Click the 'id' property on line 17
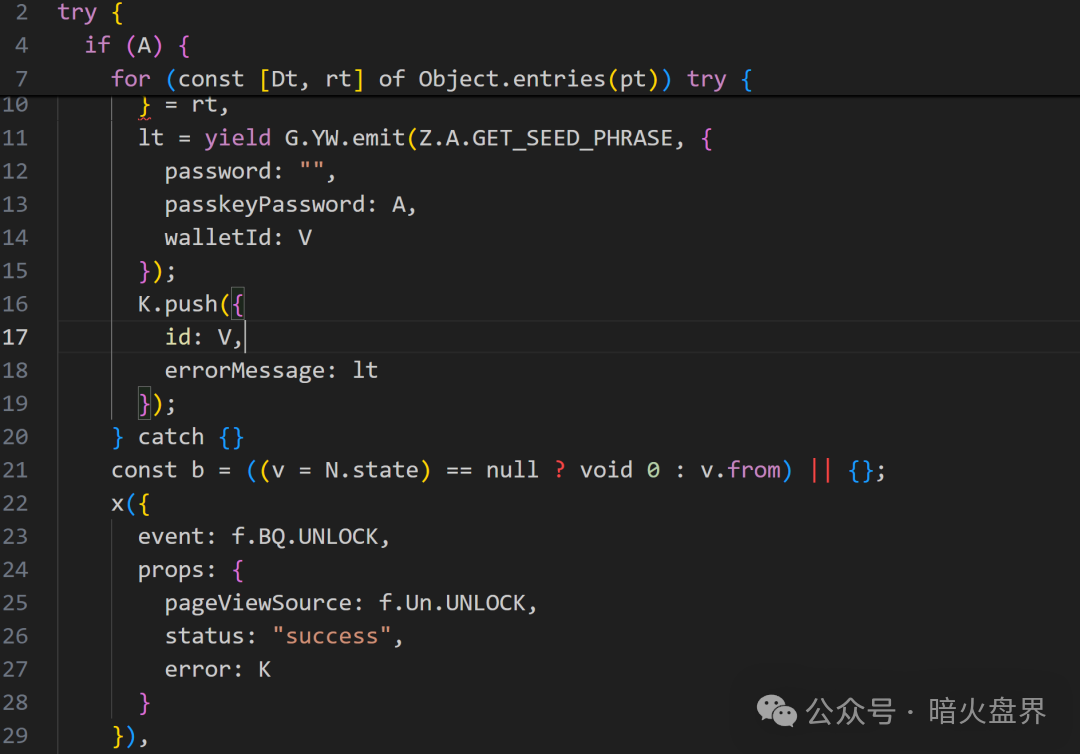The height and width of the screenshot is (754, 1080). click(178, 337)
